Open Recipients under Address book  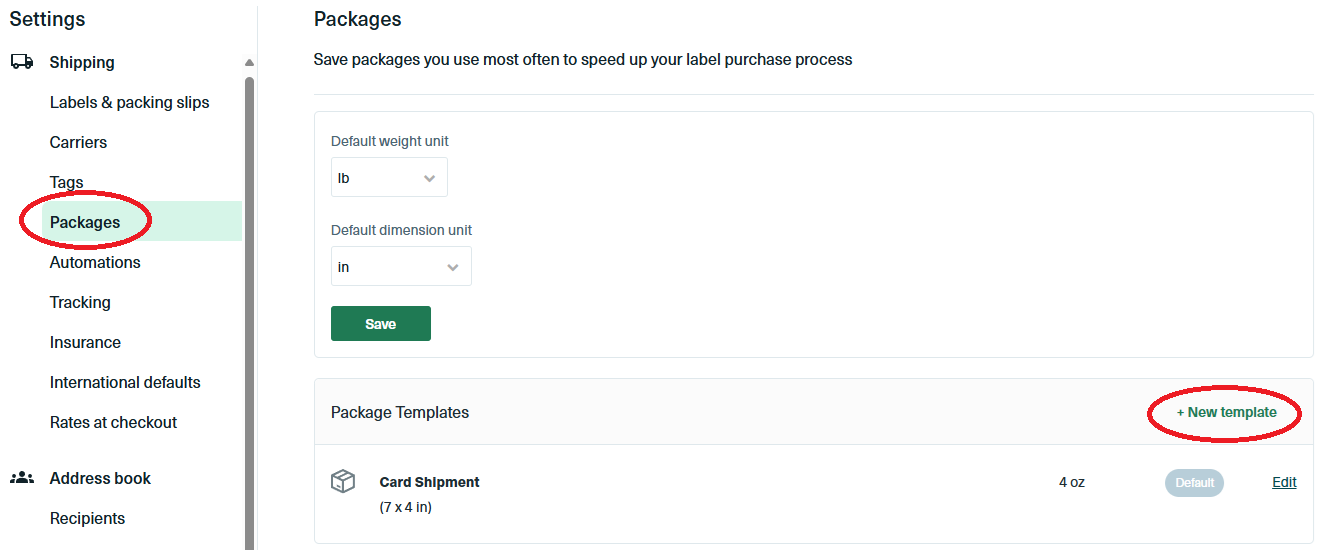tap(87, 518)
